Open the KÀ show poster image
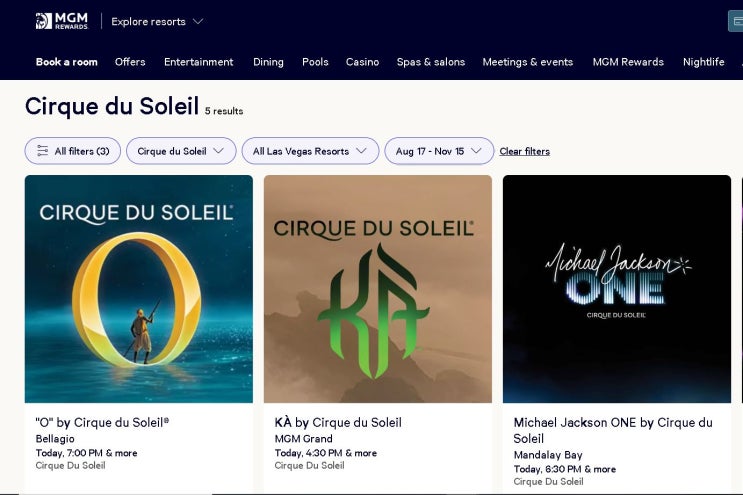The width and height of the screenshot is (743, 495). (378, 289)
